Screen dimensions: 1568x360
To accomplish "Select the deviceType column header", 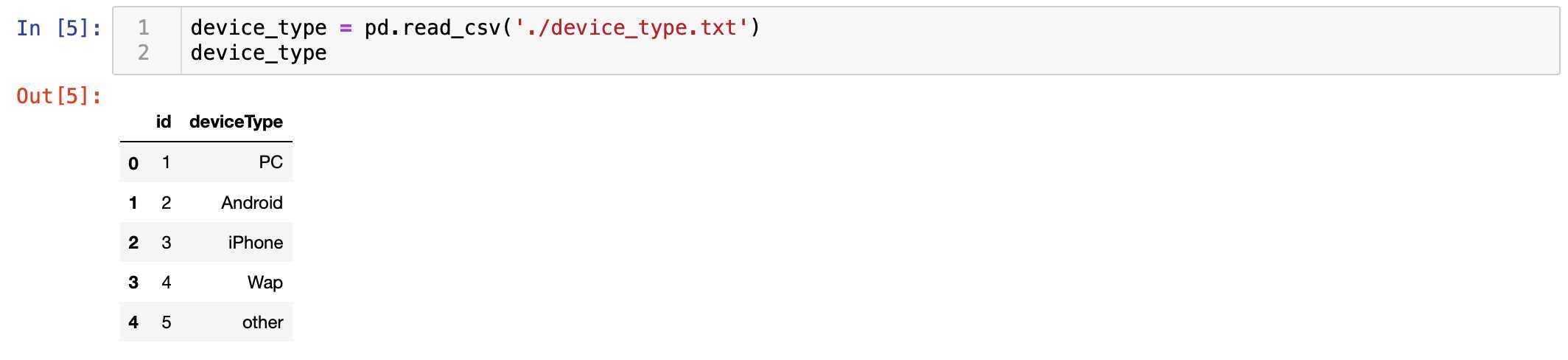I will coord(236,122).
